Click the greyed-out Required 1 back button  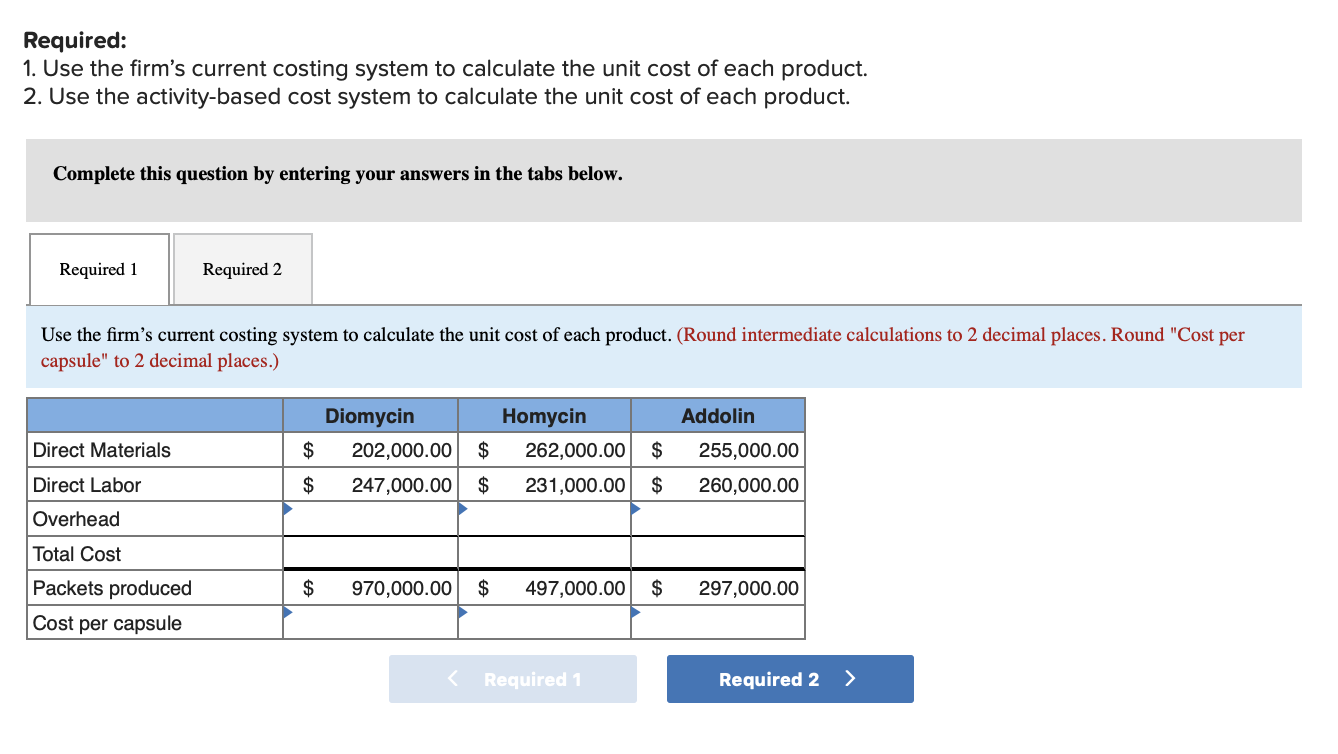click(513, 679)
